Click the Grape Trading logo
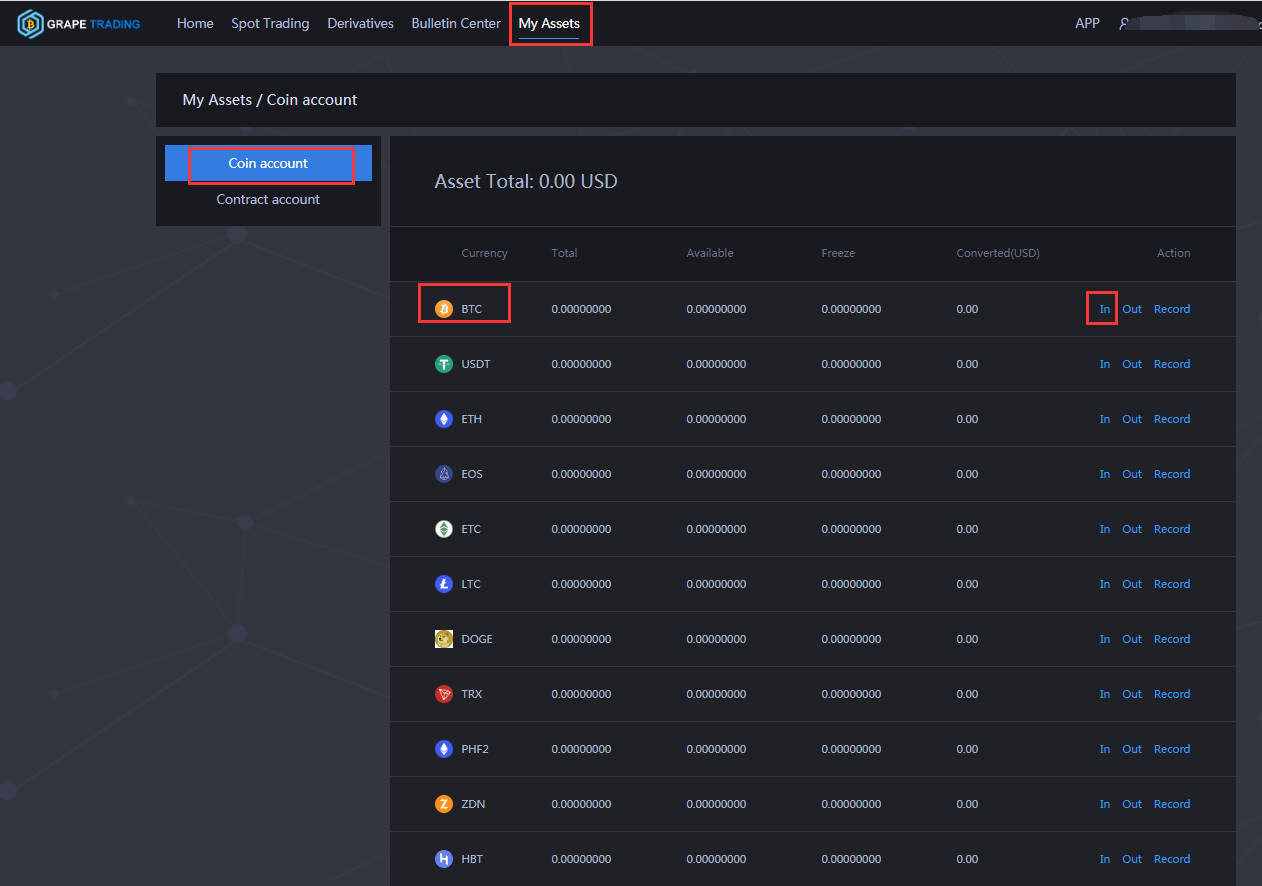The height and width of the screenshot is (886, 1262). coord(79,23)
